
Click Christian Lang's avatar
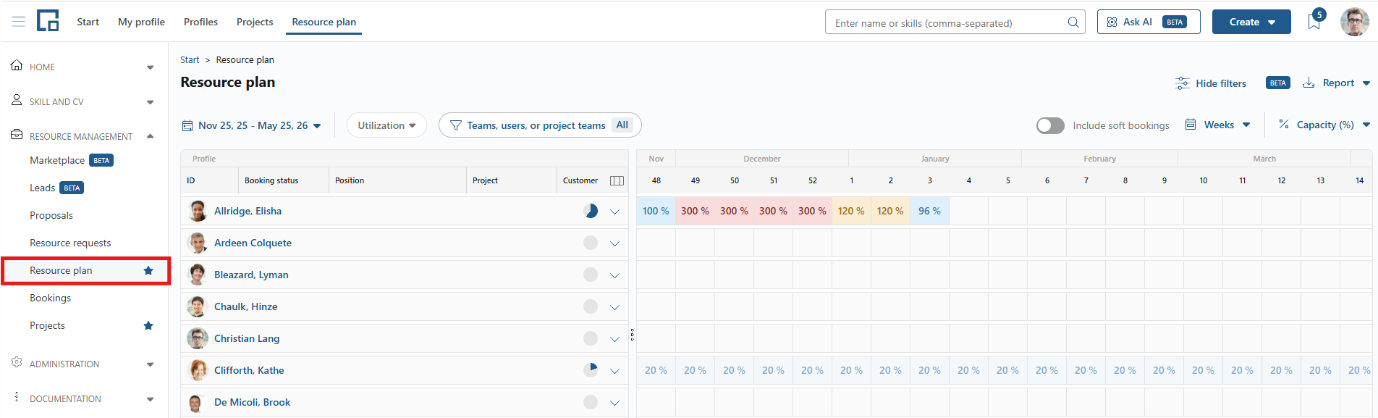point(198,338)
